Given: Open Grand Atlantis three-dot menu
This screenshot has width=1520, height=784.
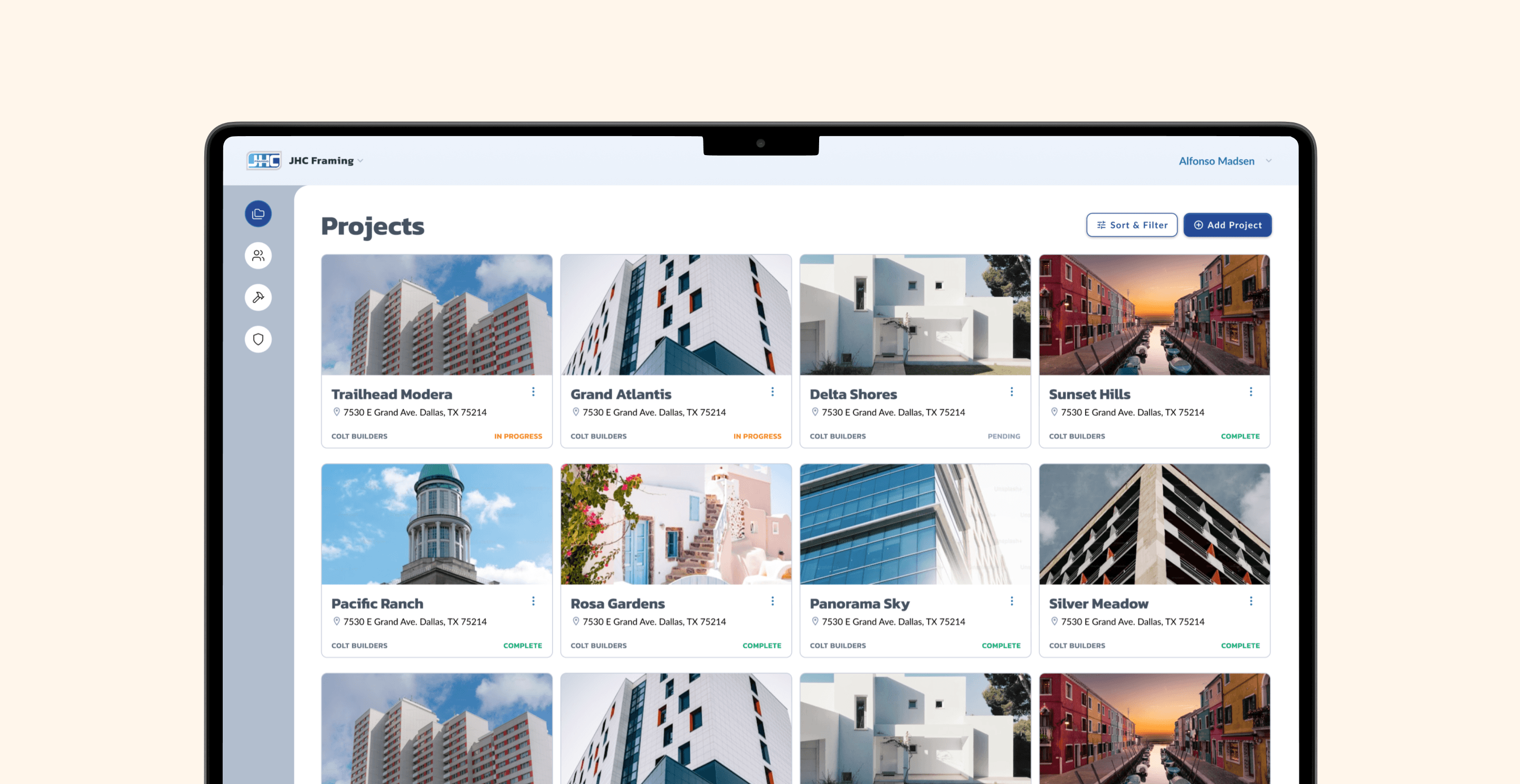Looking at the screenshot, I should (x=772, y=391).
